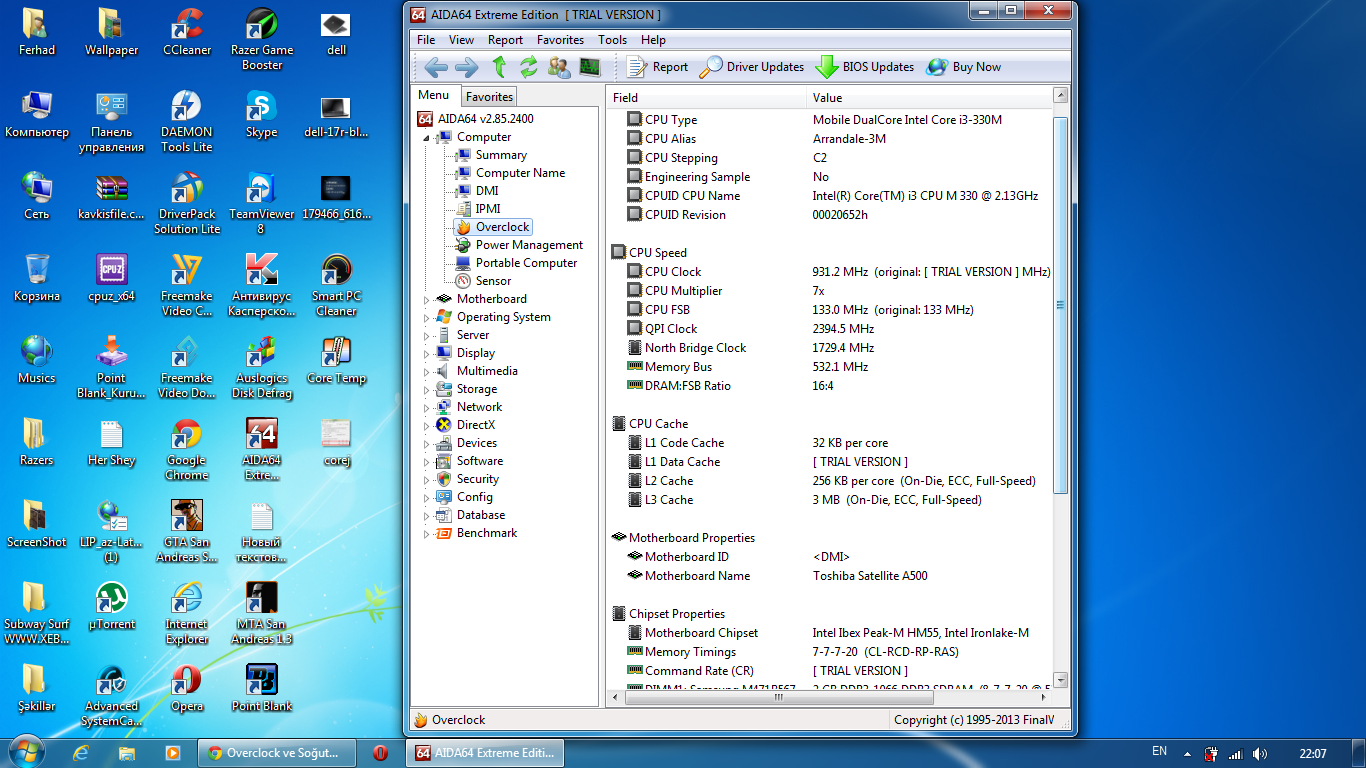This screenshot has height=768, width=1366.
Task: Expand the Display tree node
Action: (x=427, y=353)
